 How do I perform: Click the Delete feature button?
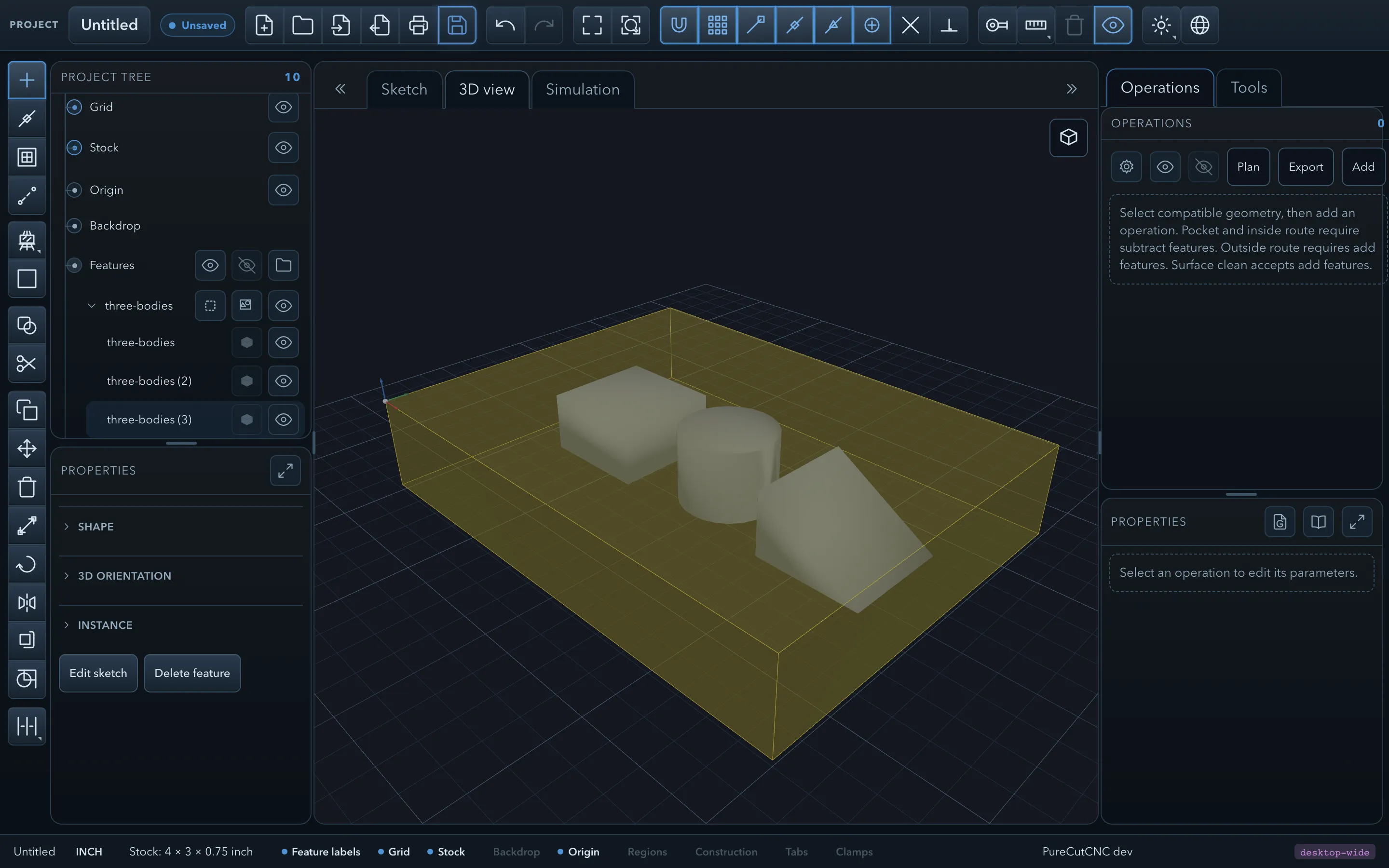click(x=192, y=673)
